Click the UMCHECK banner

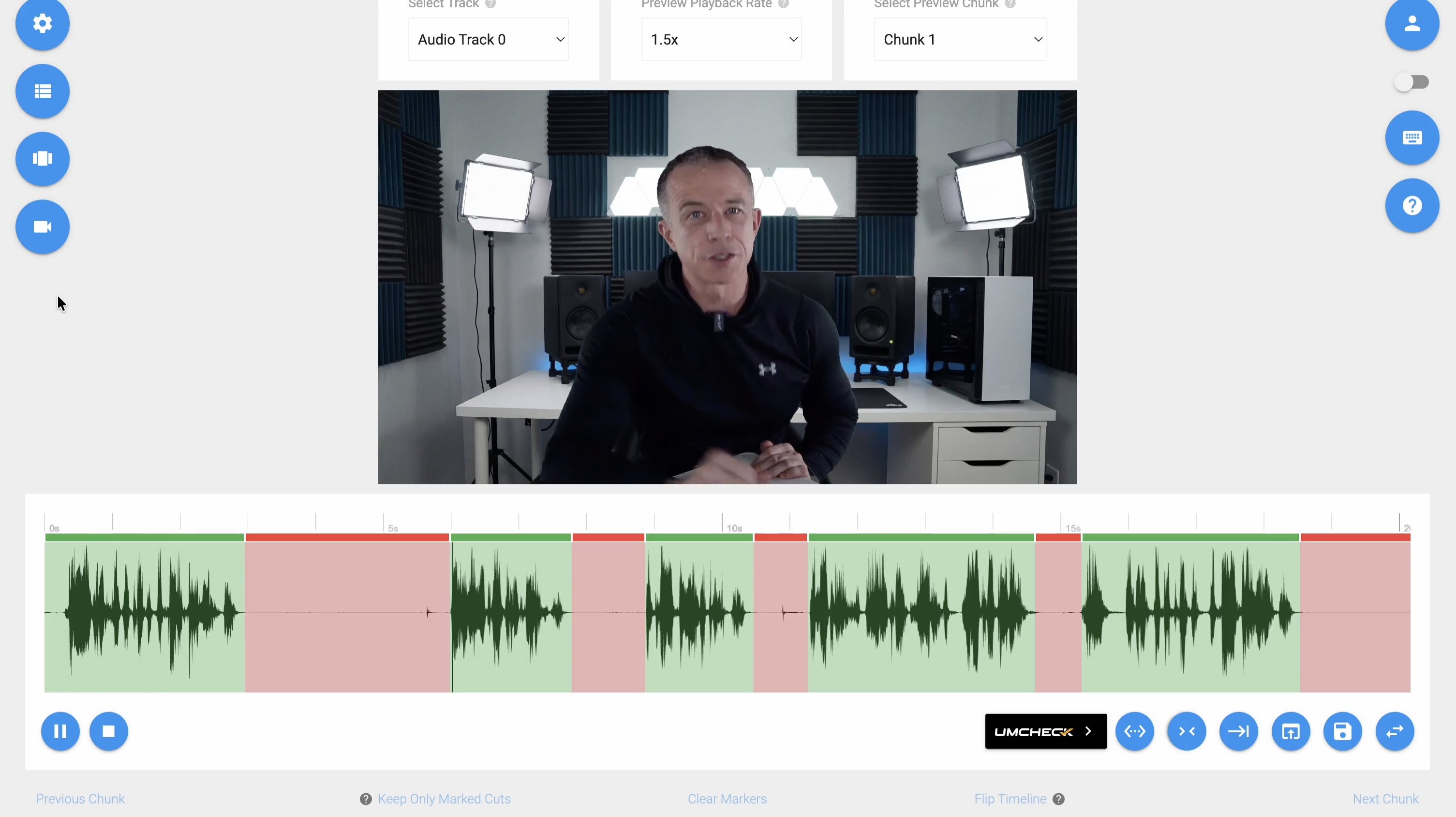(1045, 731)
